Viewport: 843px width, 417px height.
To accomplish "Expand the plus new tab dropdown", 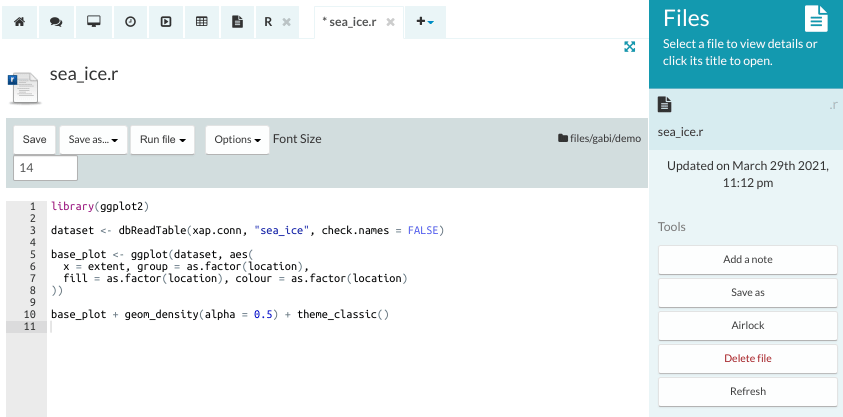I will pos(425,21).
